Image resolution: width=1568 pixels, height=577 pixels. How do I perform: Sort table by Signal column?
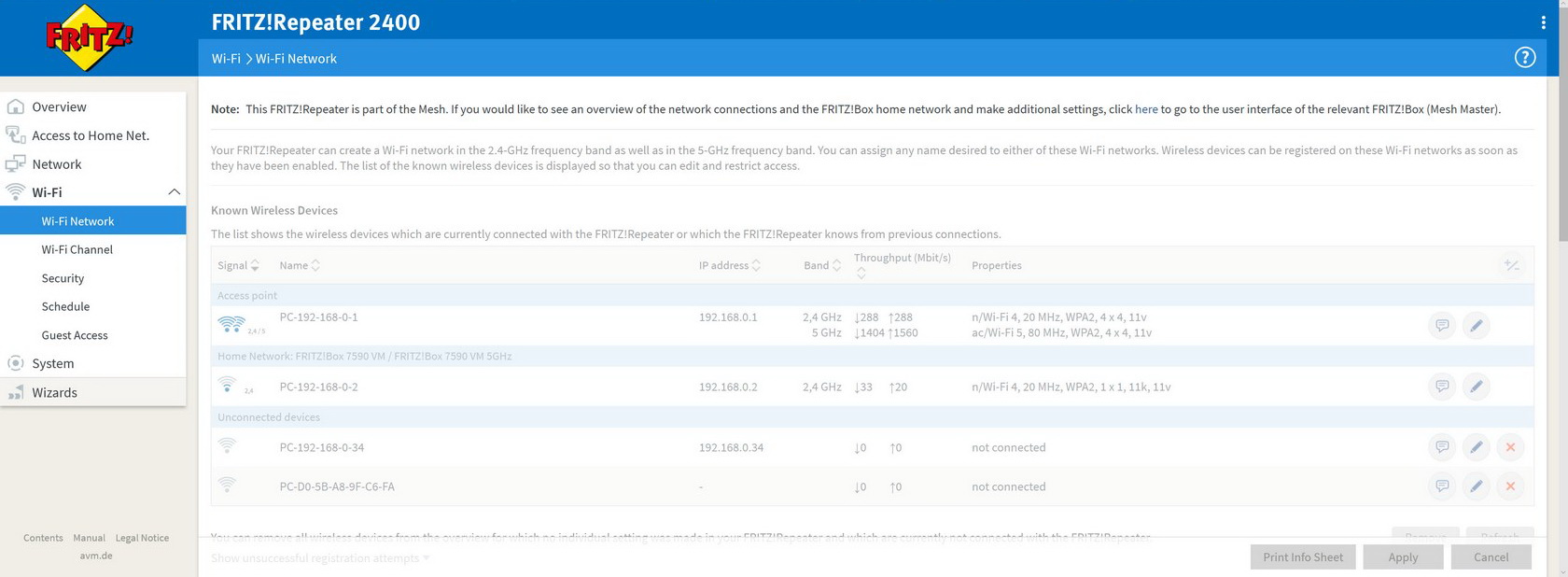click(238, 265)
